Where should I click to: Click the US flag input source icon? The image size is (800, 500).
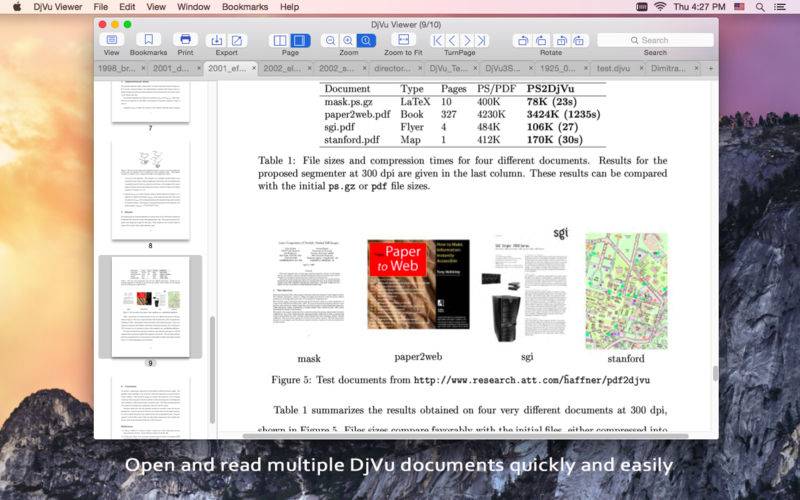coord(739,7)
